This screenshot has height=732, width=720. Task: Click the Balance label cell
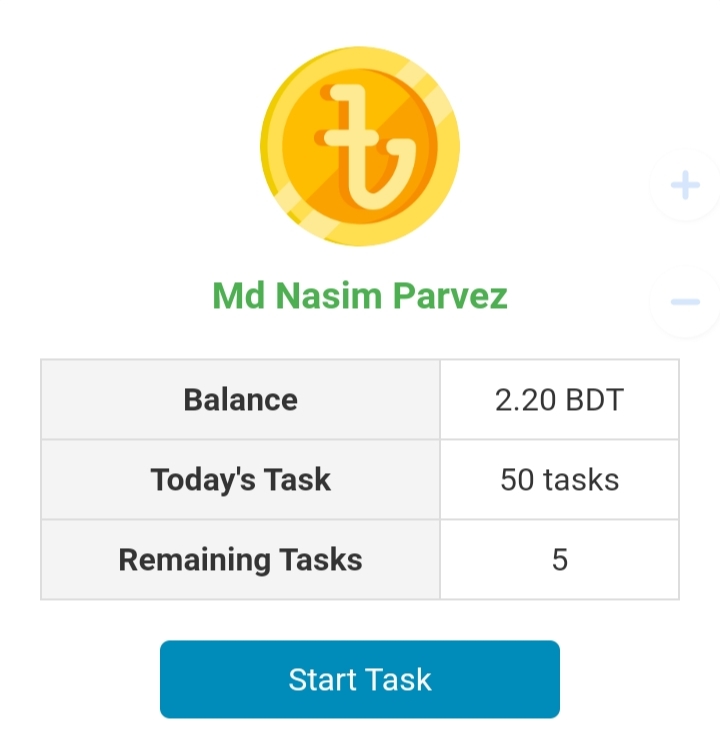coord(240,400)
